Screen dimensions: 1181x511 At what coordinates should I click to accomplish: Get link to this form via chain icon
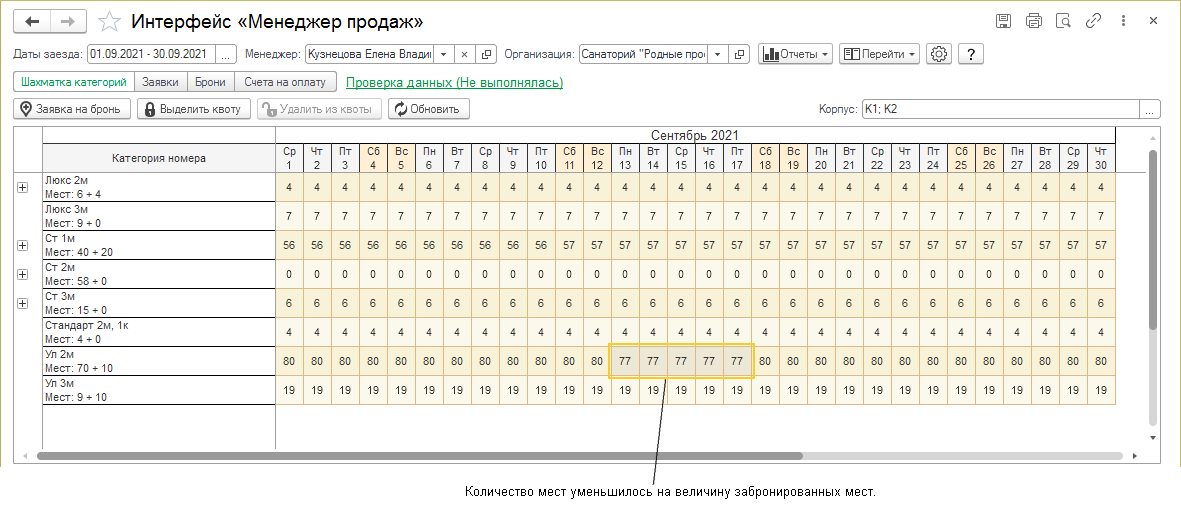point(1093,21)
